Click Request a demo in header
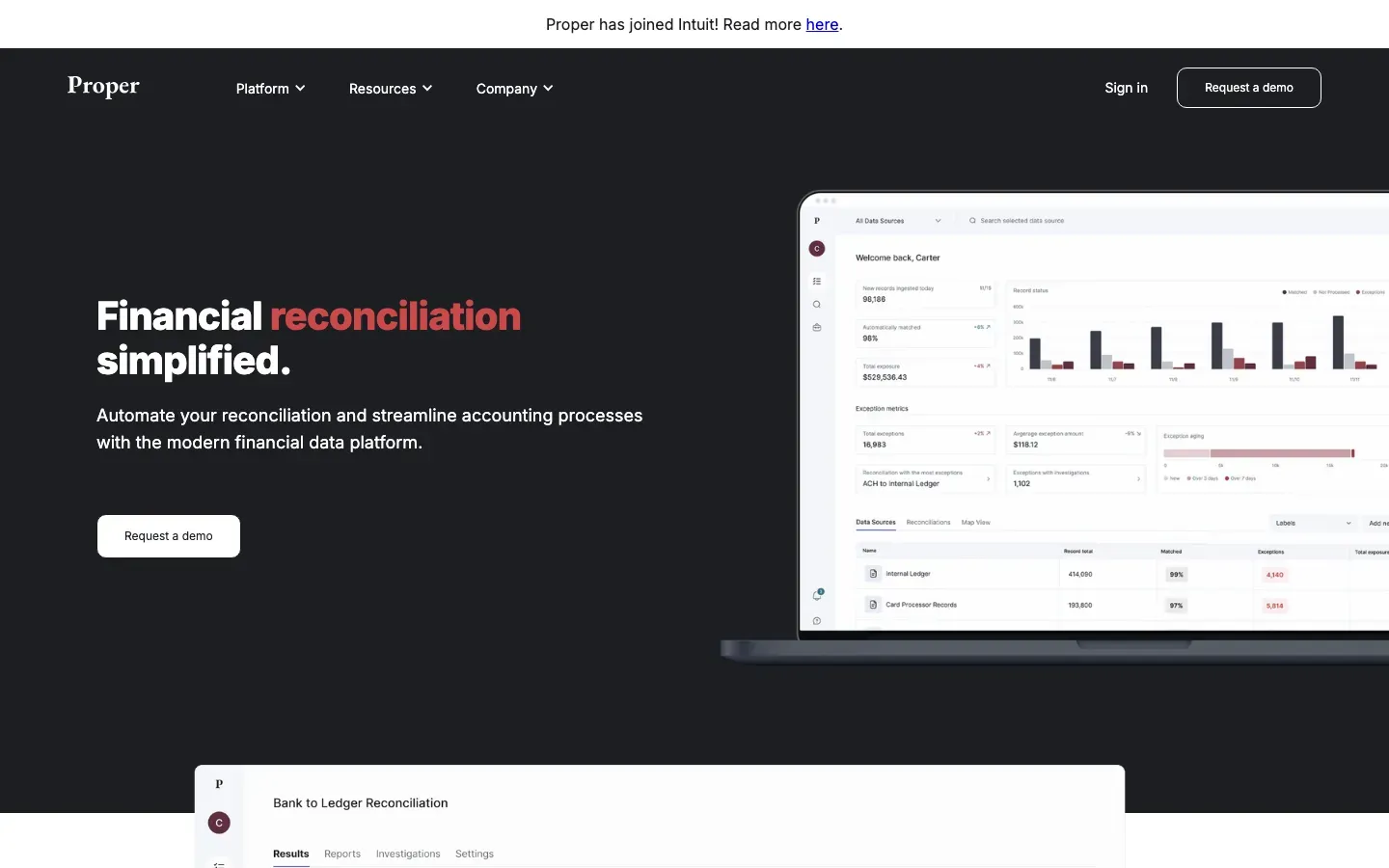This screenshot has height=868, width=1389. [x=1248, y=88]
